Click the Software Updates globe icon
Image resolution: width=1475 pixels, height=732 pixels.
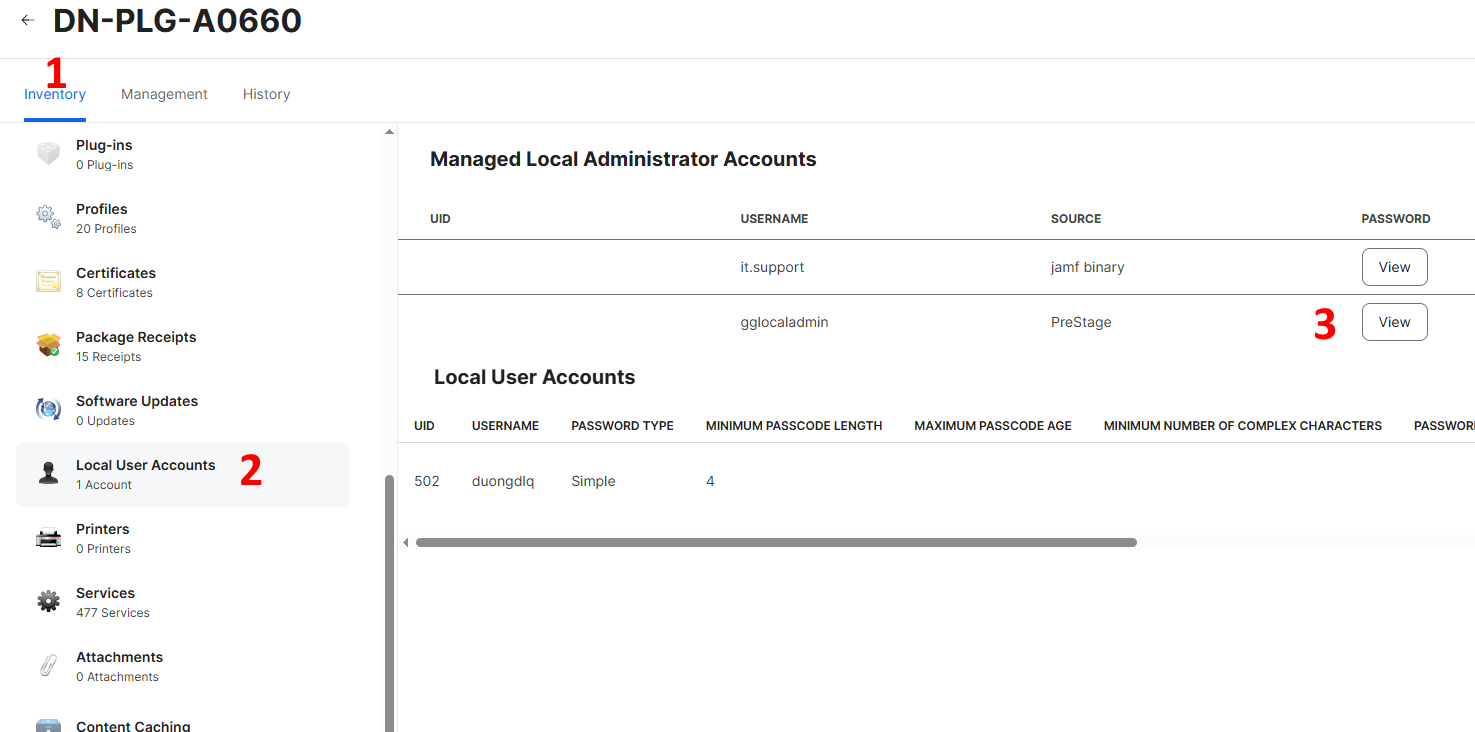[48, 410]
